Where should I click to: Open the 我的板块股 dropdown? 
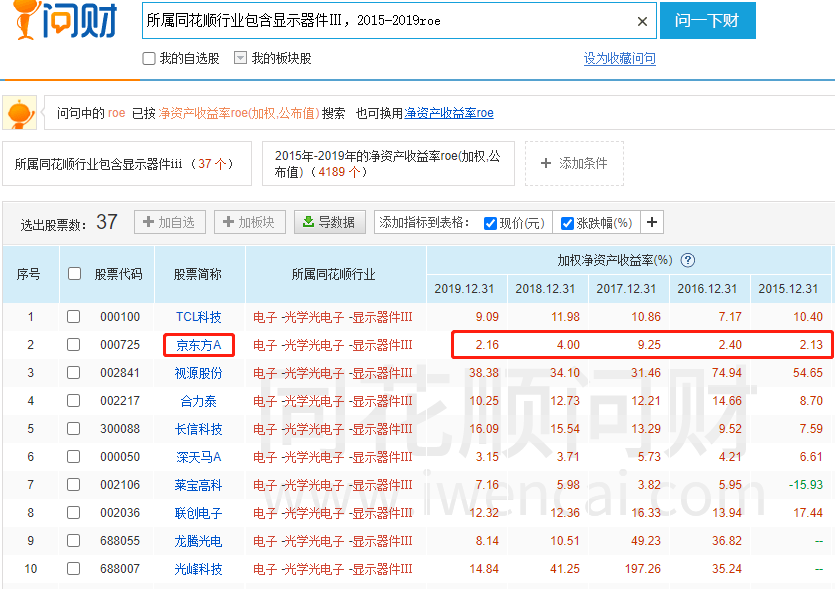point(241,58)
